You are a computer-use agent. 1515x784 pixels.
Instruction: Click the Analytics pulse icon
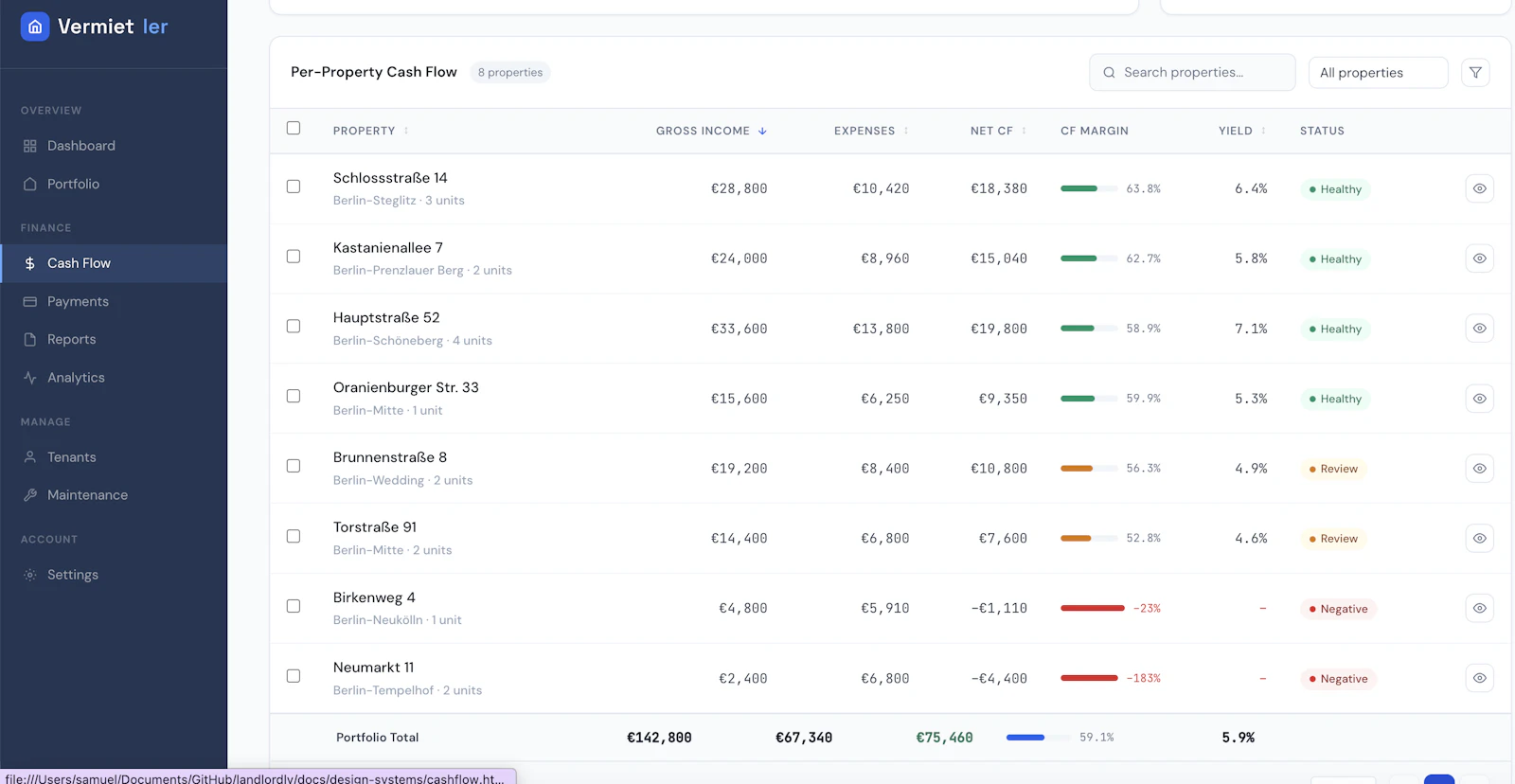coord(30,377)
